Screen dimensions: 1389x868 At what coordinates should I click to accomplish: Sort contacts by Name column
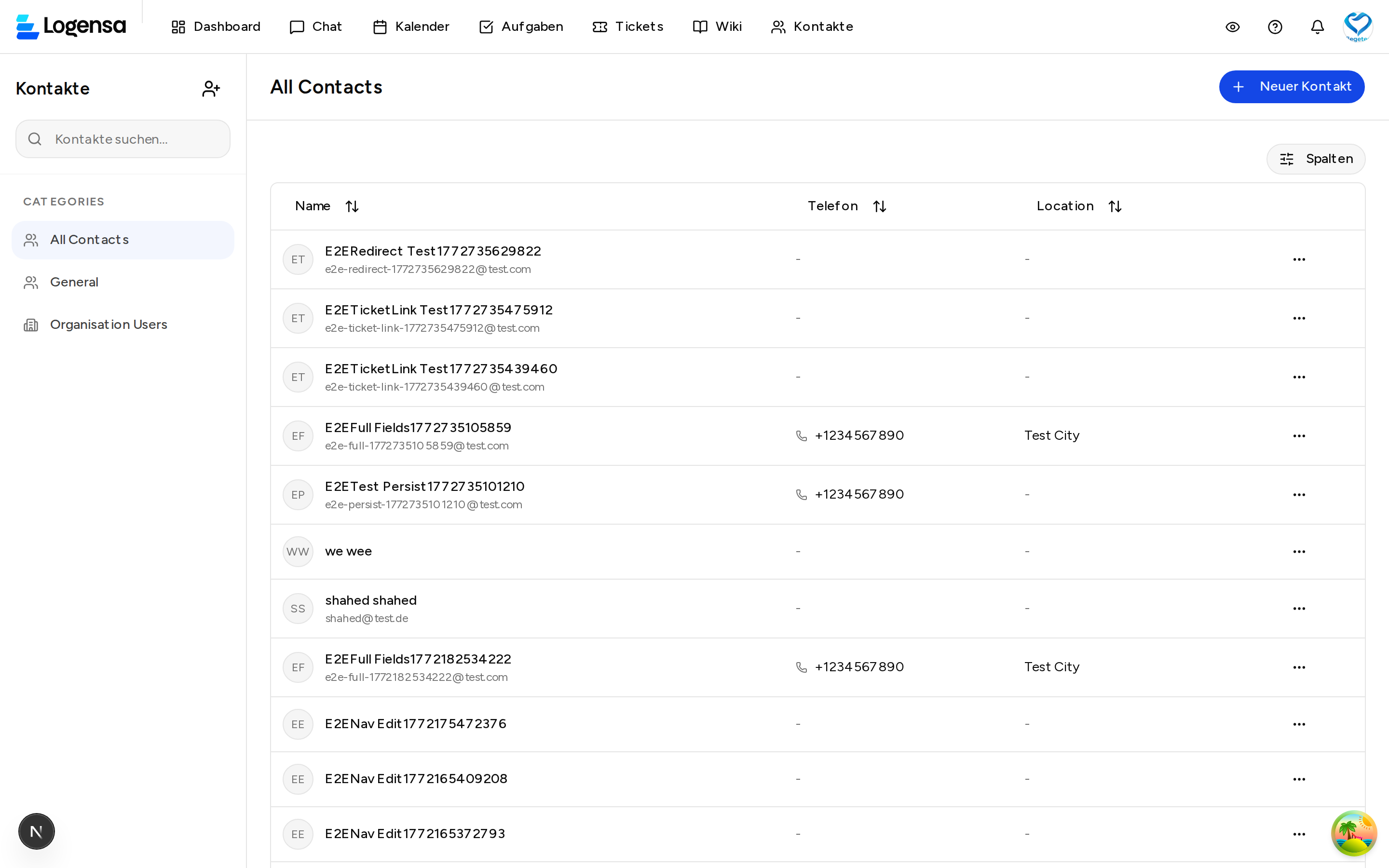352,206
